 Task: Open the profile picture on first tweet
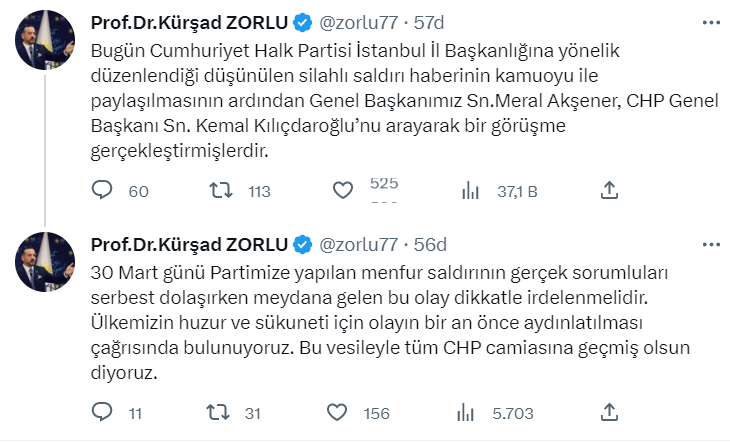click(x=42, y=44)
